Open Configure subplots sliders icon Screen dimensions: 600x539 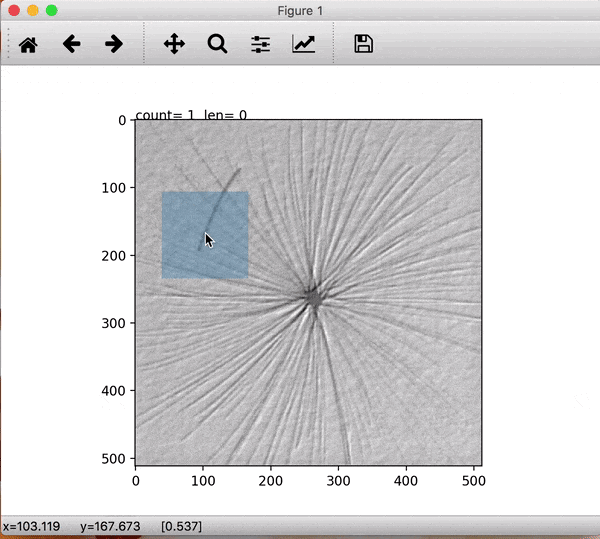click(261, 44)
